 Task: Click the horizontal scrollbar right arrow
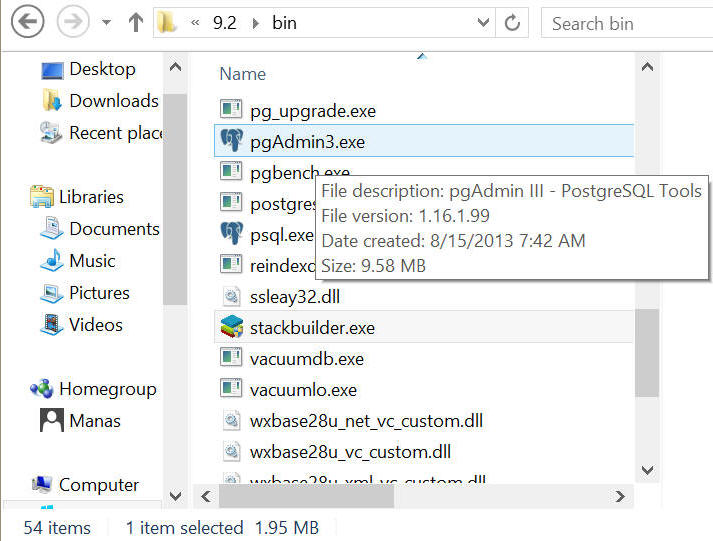click(620, 496)
